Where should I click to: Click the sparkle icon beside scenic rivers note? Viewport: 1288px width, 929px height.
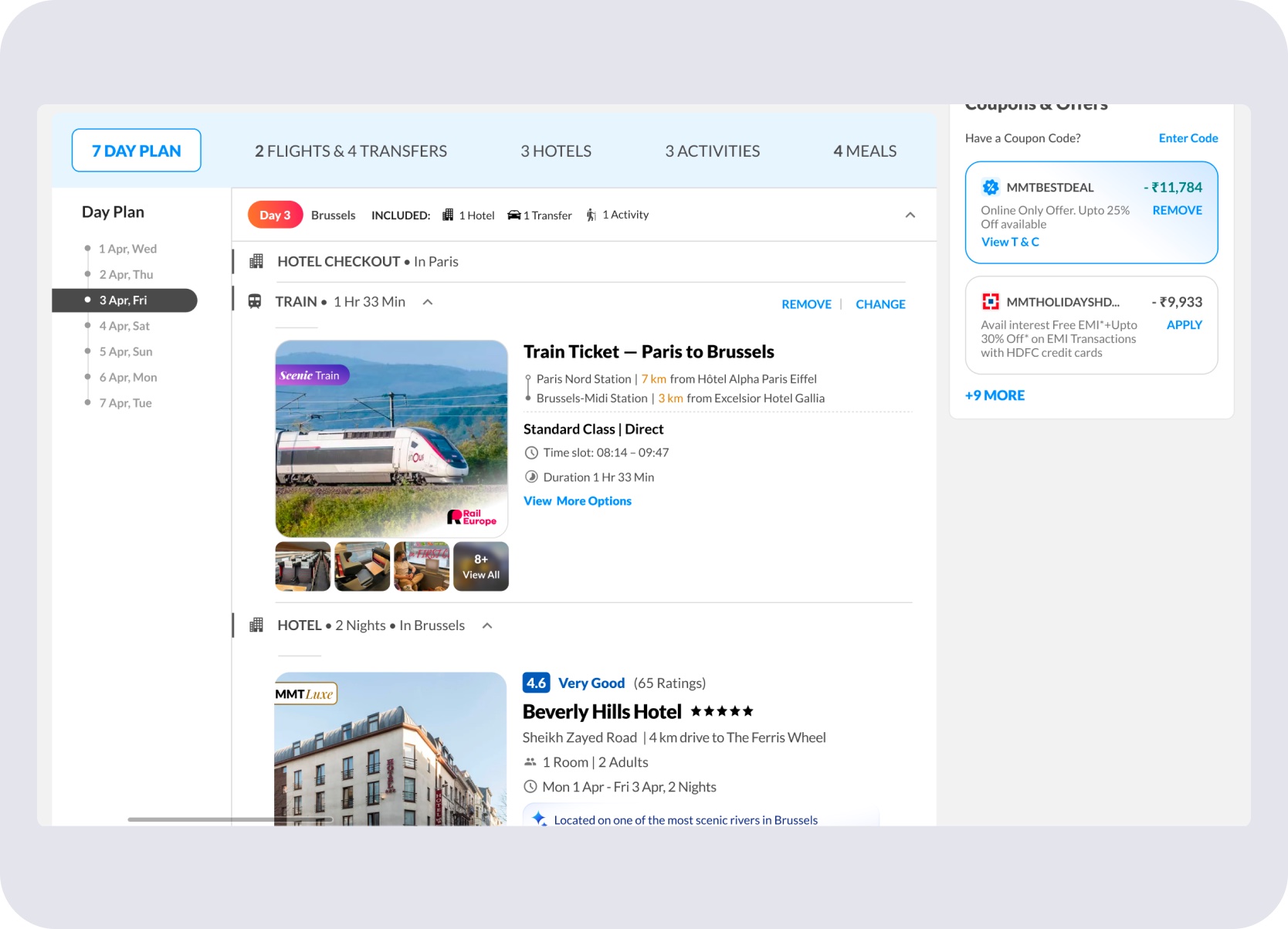tap(540, 819)
